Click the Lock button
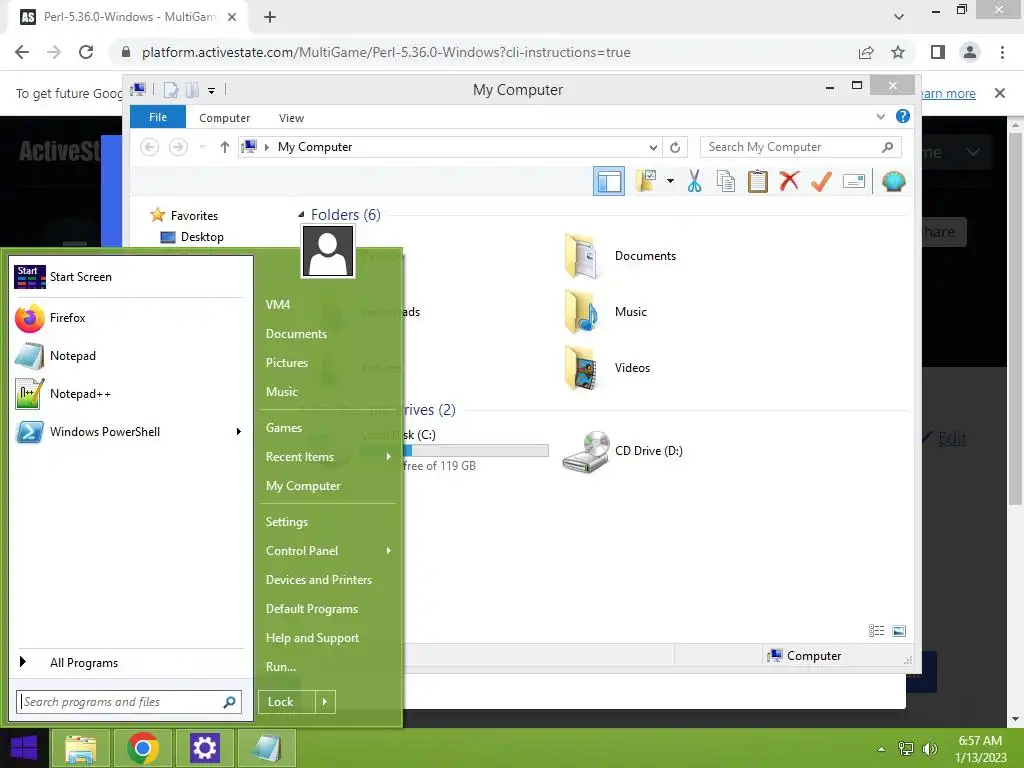 pos(286,702)
